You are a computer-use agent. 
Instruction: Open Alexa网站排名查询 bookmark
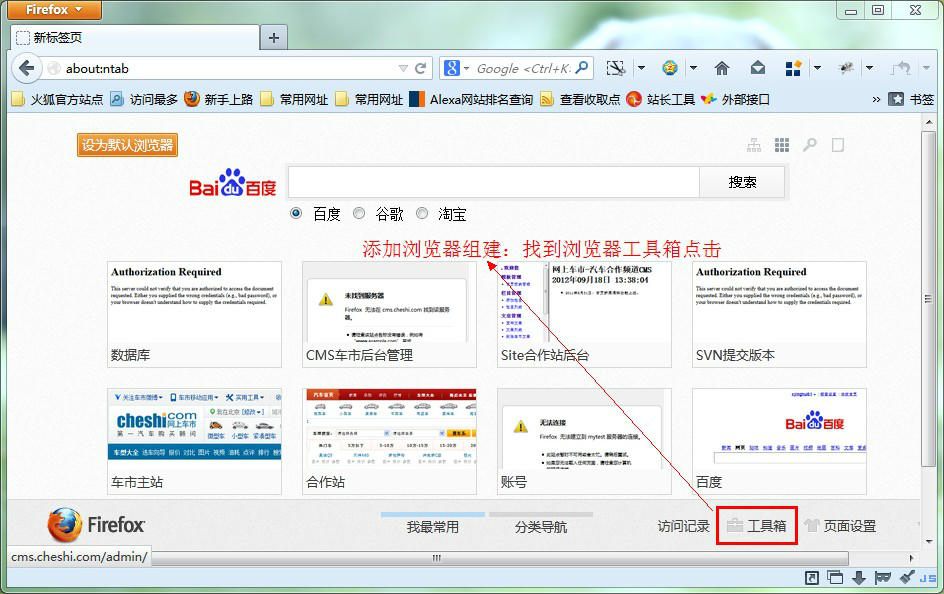[471, 99]
